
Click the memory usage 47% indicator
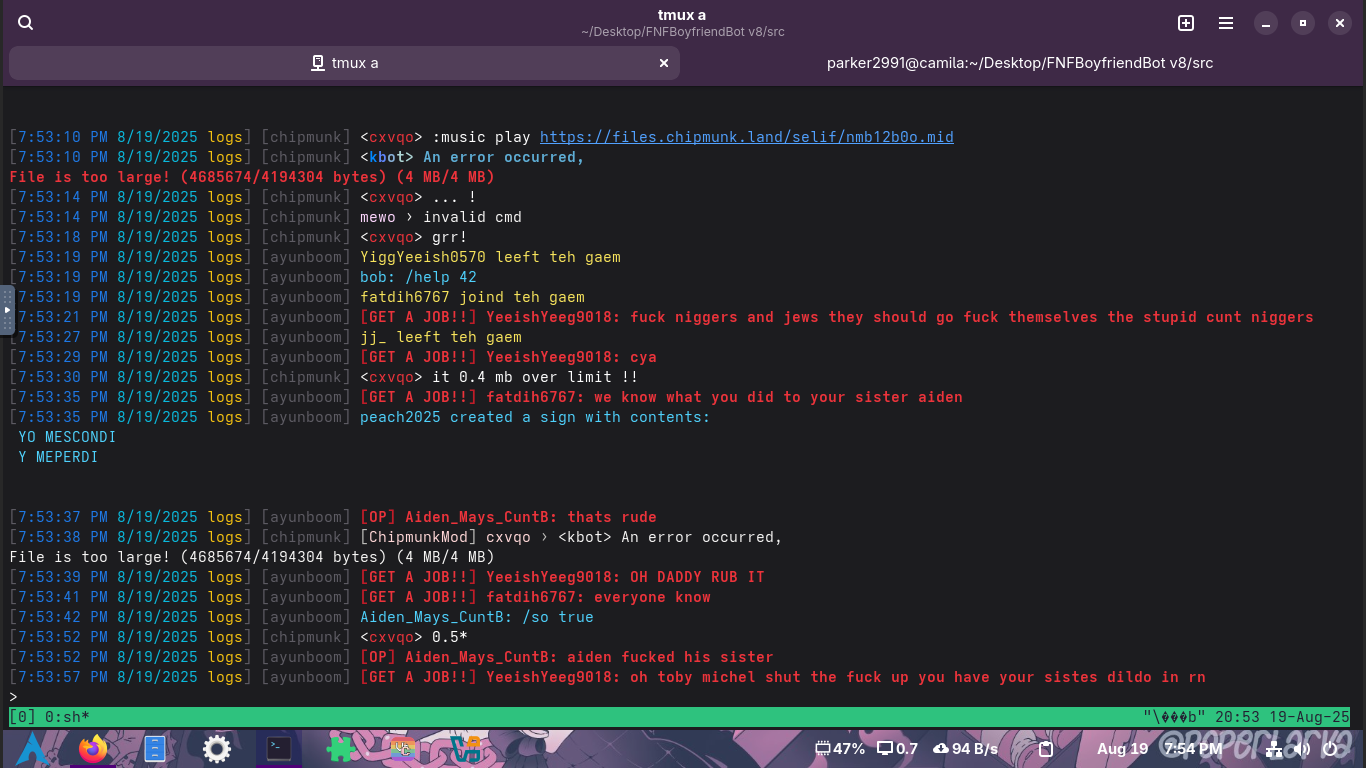[x=840, y=749]
